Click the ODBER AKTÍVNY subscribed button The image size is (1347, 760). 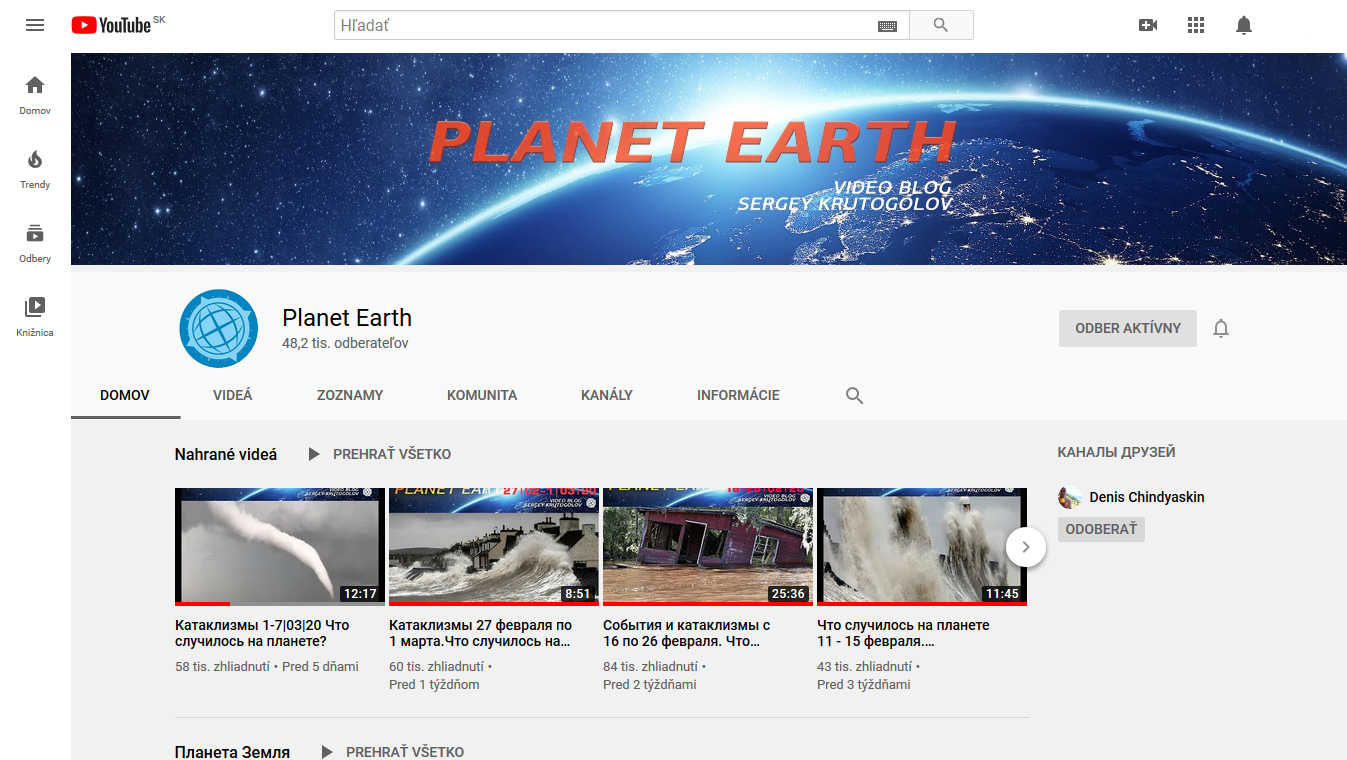1128,328
